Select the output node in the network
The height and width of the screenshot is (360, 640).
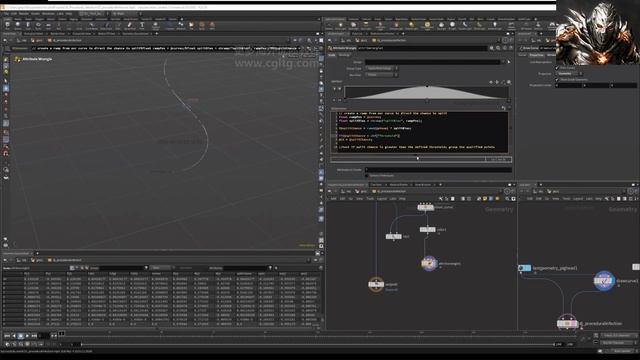376,284
